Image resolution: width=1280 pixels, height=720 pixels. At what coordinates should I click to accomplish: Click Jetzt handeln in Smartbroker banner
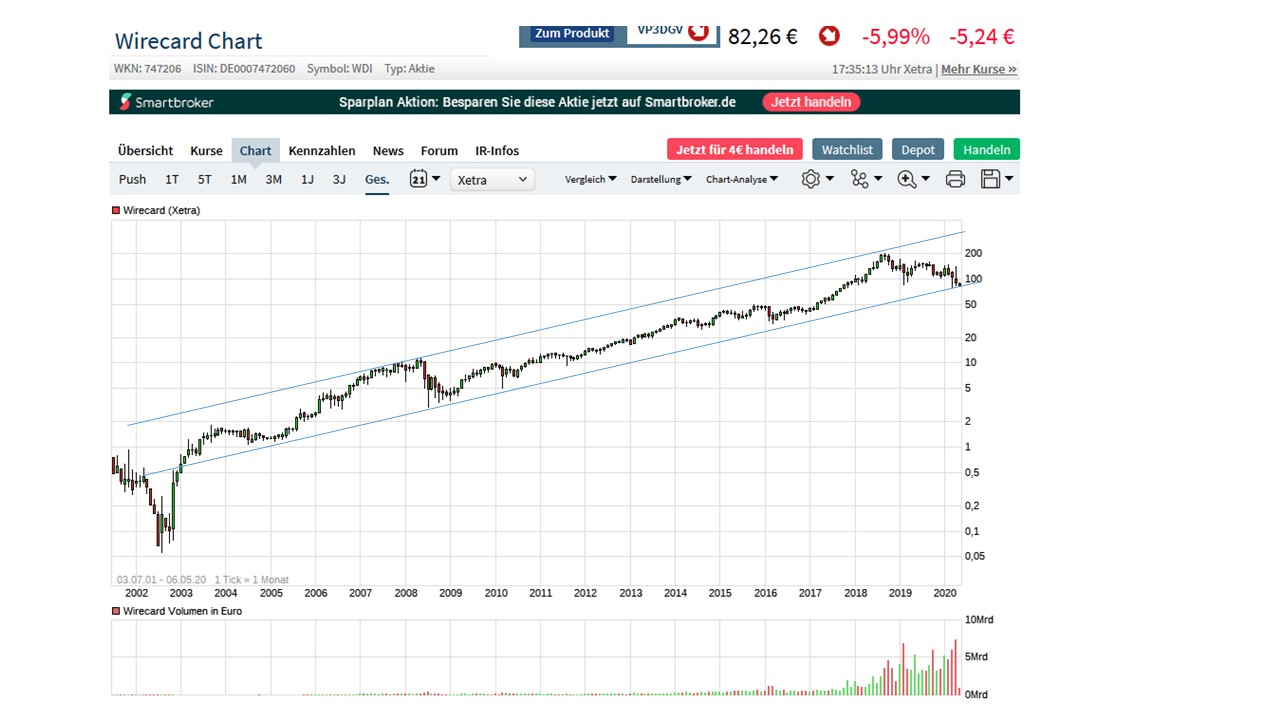(x=811, y=102)
